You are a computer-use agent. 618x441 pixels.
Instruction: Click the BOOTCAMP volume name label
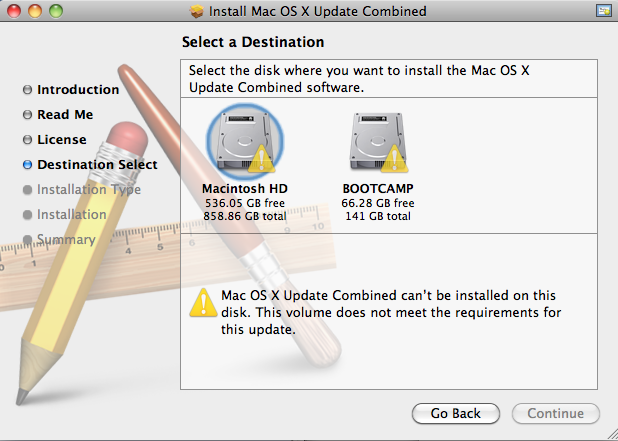coord(377,188)
